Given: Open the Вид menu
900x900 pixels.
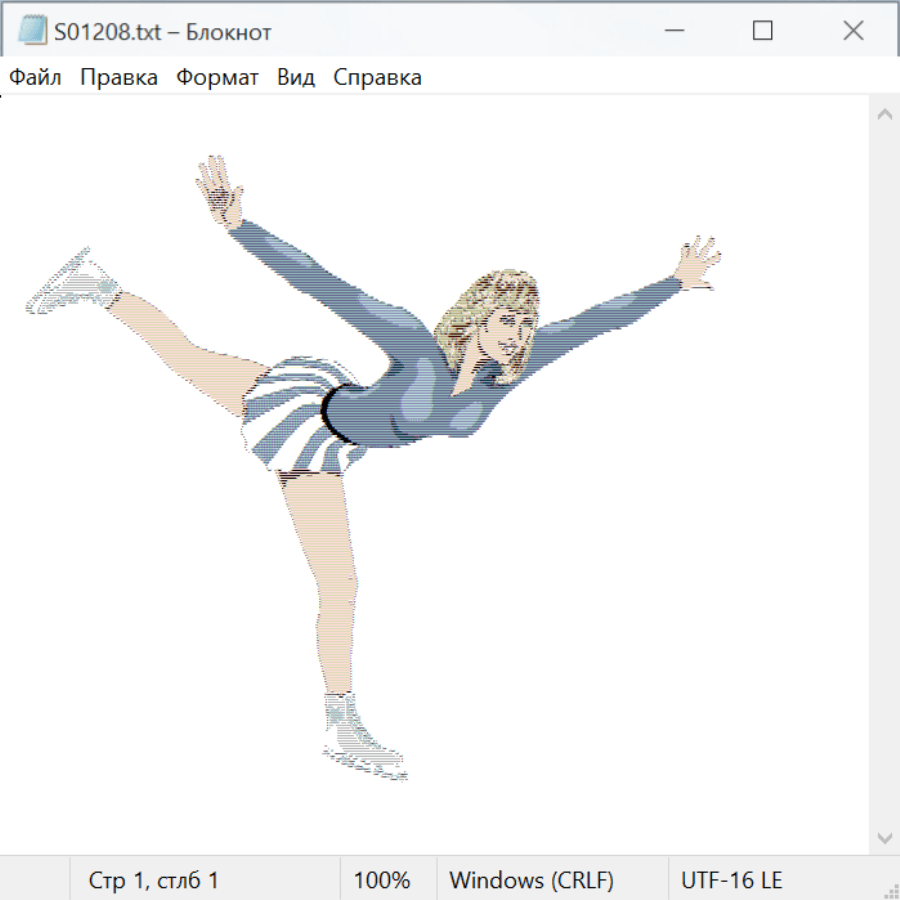Looking at the screenshot, I should [296, 78].
